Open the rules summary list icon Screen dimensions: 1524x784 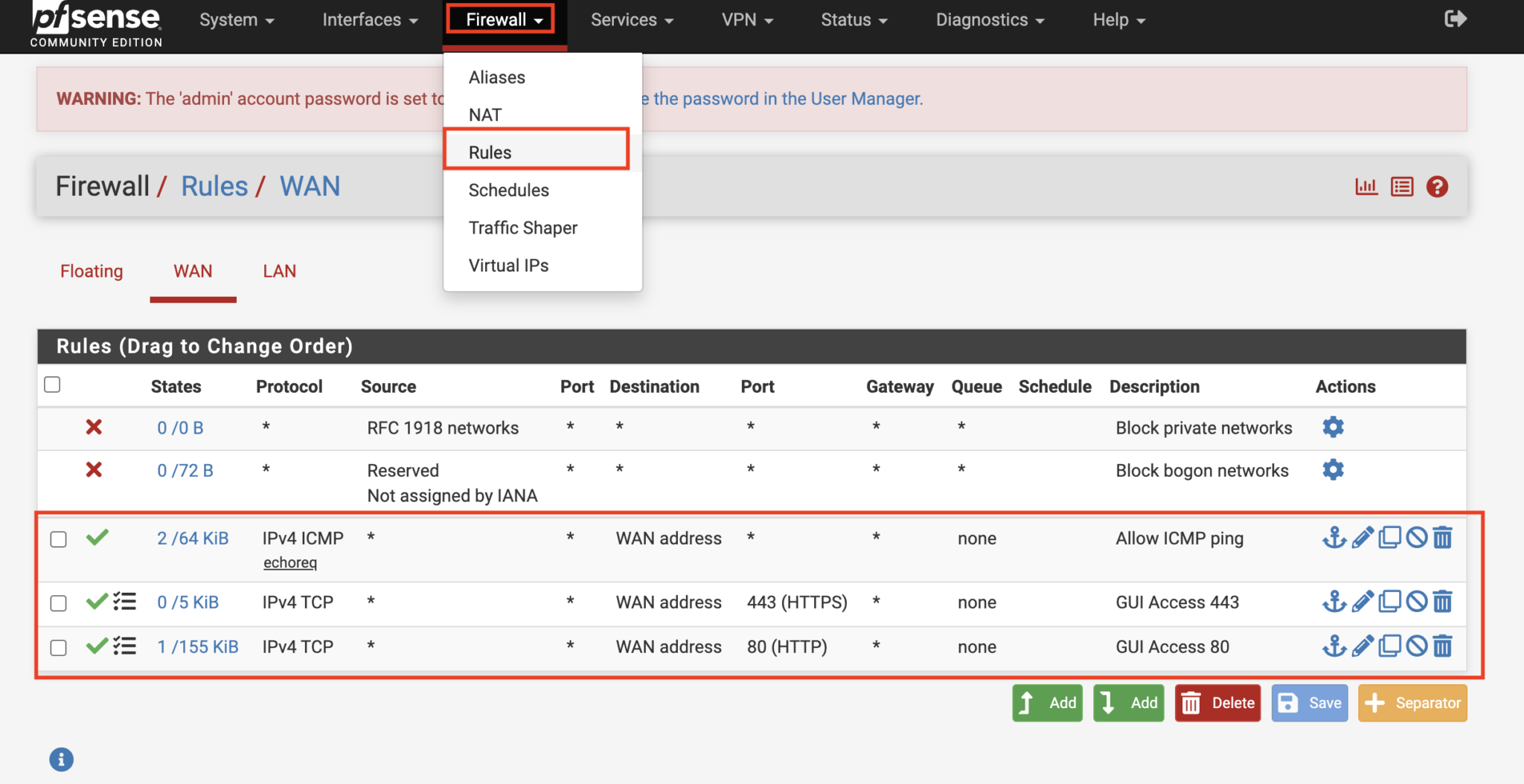pos(1402,186)
